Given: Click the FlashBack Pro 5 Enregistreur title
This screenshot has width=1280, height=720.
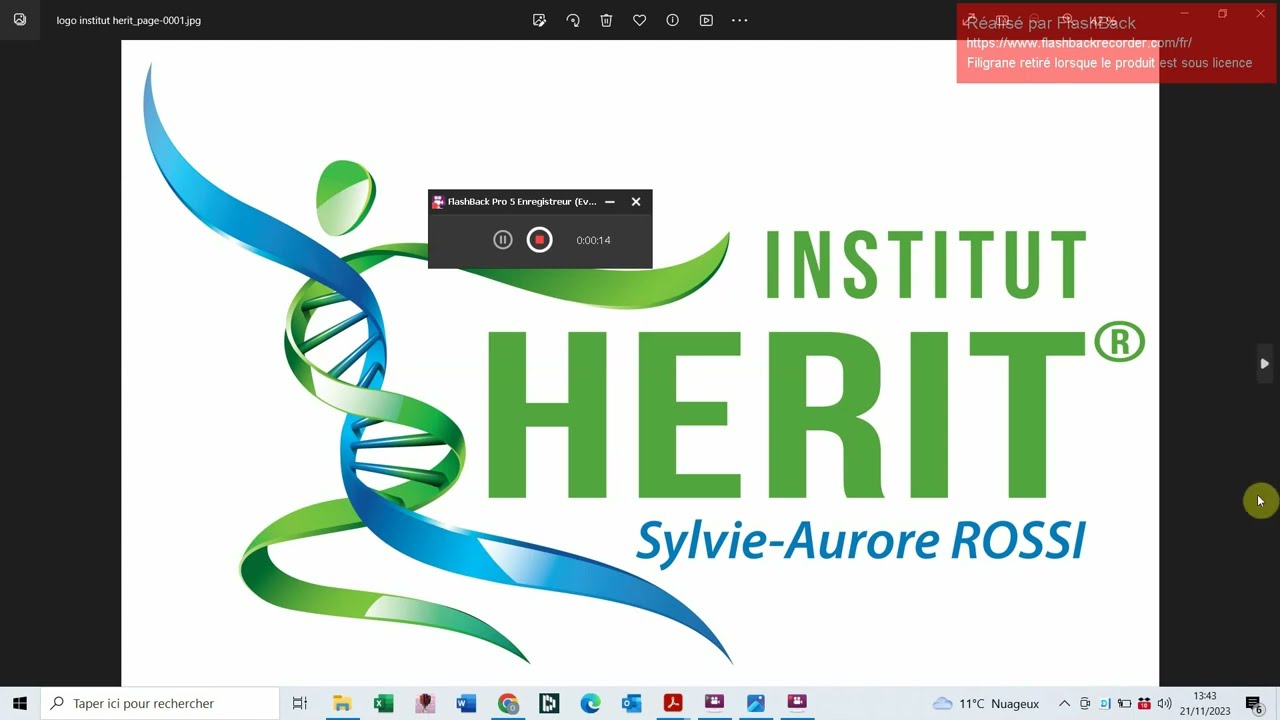Looking at the screenshot, I should coord(521,201).
